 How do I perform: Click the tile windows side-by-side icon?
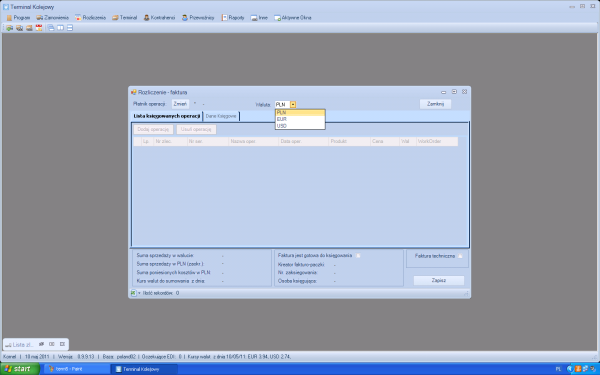(60, 28)
